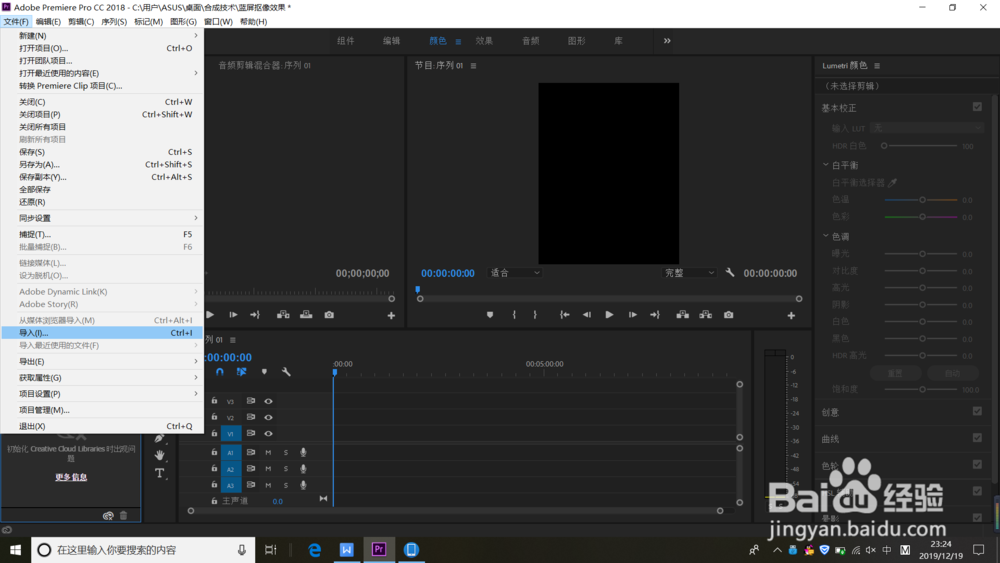This screenshot has width=1000, height=563.
Task: Toggle V1 track visibility eye
Action: pyautogui.click(x=268, y=434)
